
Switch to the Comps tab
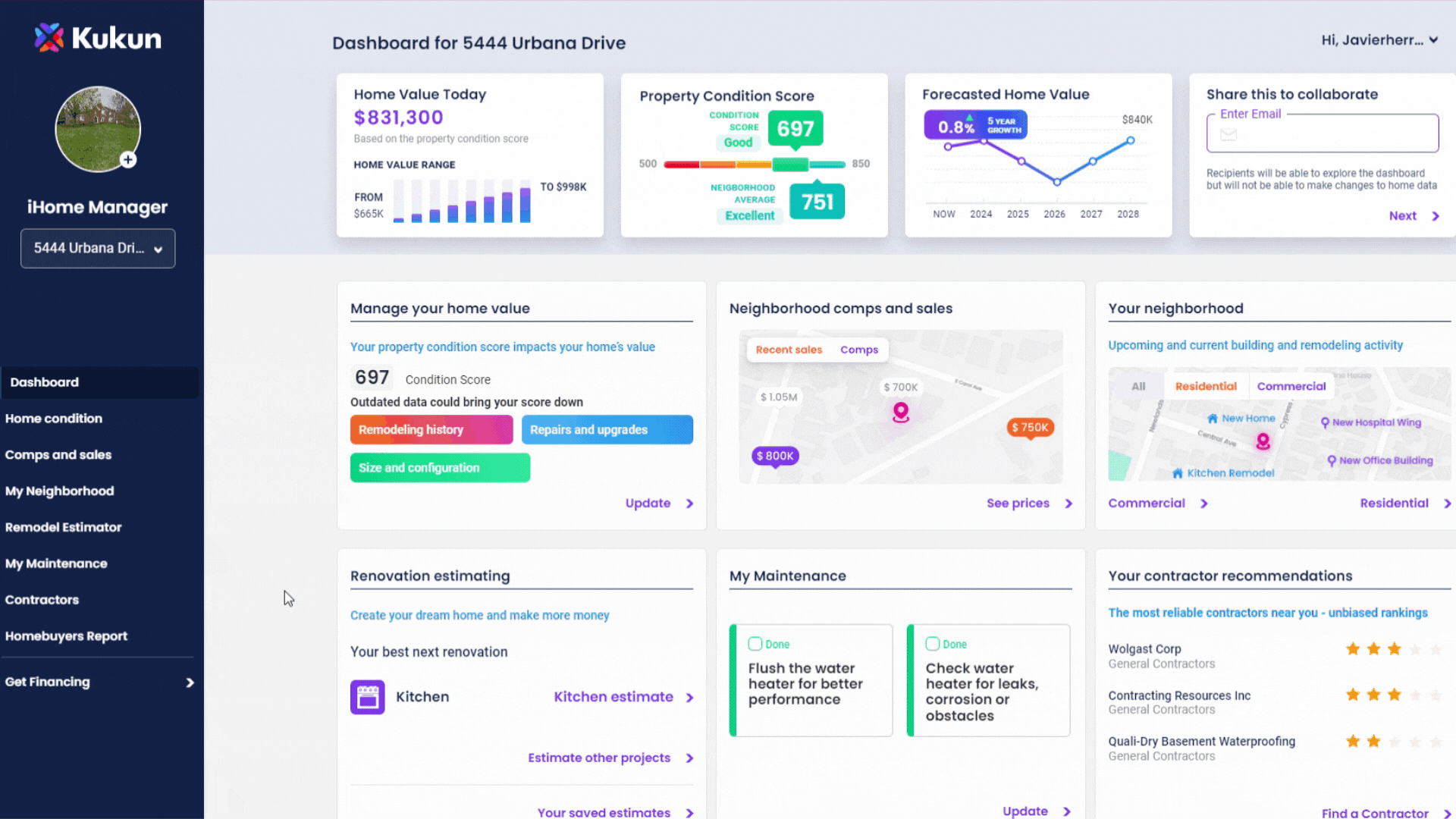(x=858, y=350)
